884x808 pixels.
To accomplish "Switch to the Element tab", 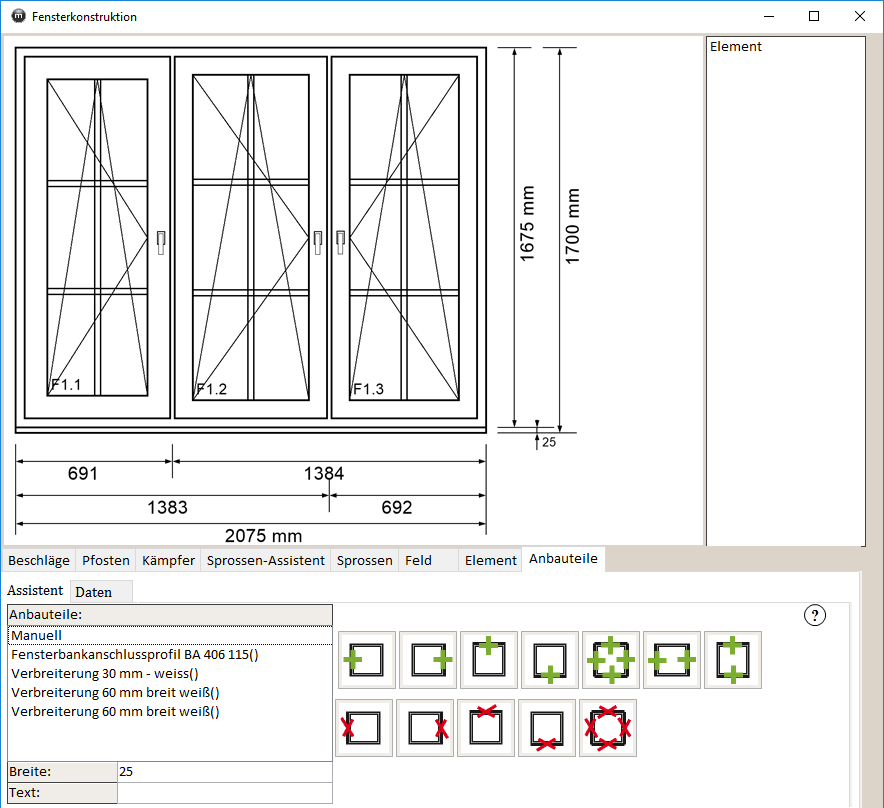I will tap(490, 560).
